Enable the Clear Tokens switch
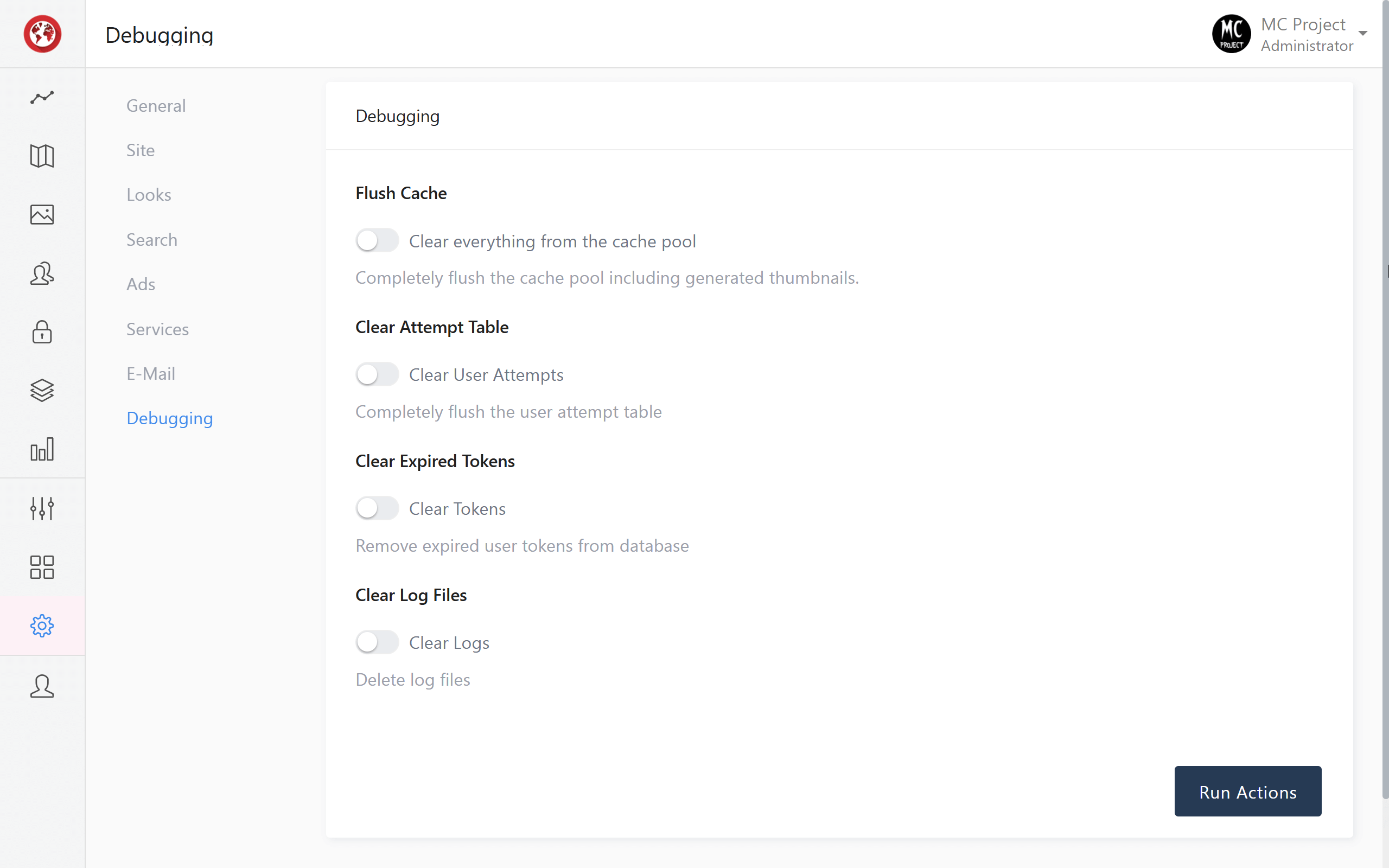This screenshot has height=868, width=1389. (377, 507)
